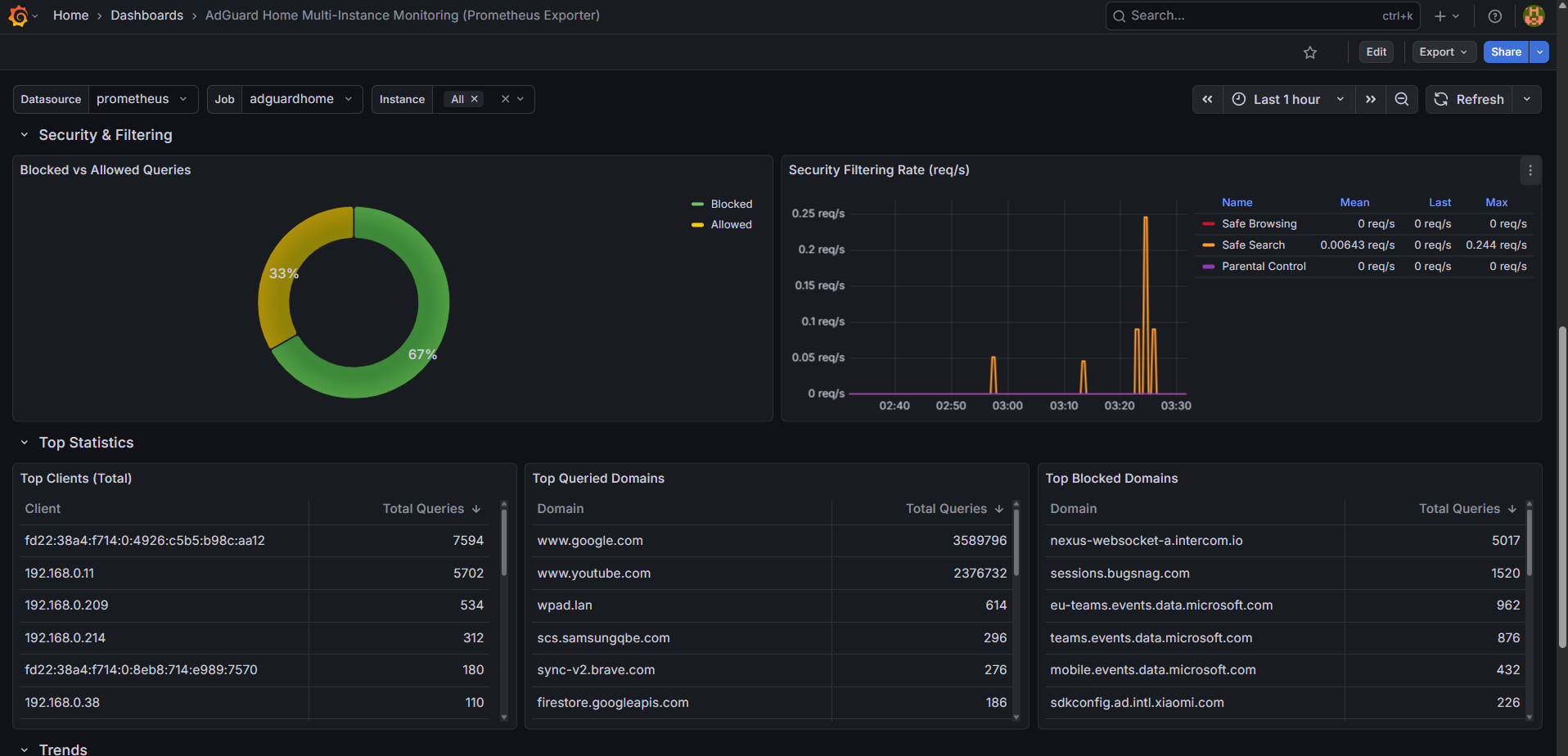Click the Search input field

(1252, 16)
